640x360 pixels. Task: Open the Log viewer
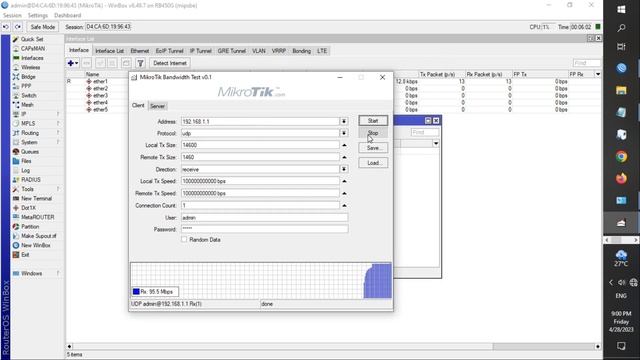coord(25,170)
